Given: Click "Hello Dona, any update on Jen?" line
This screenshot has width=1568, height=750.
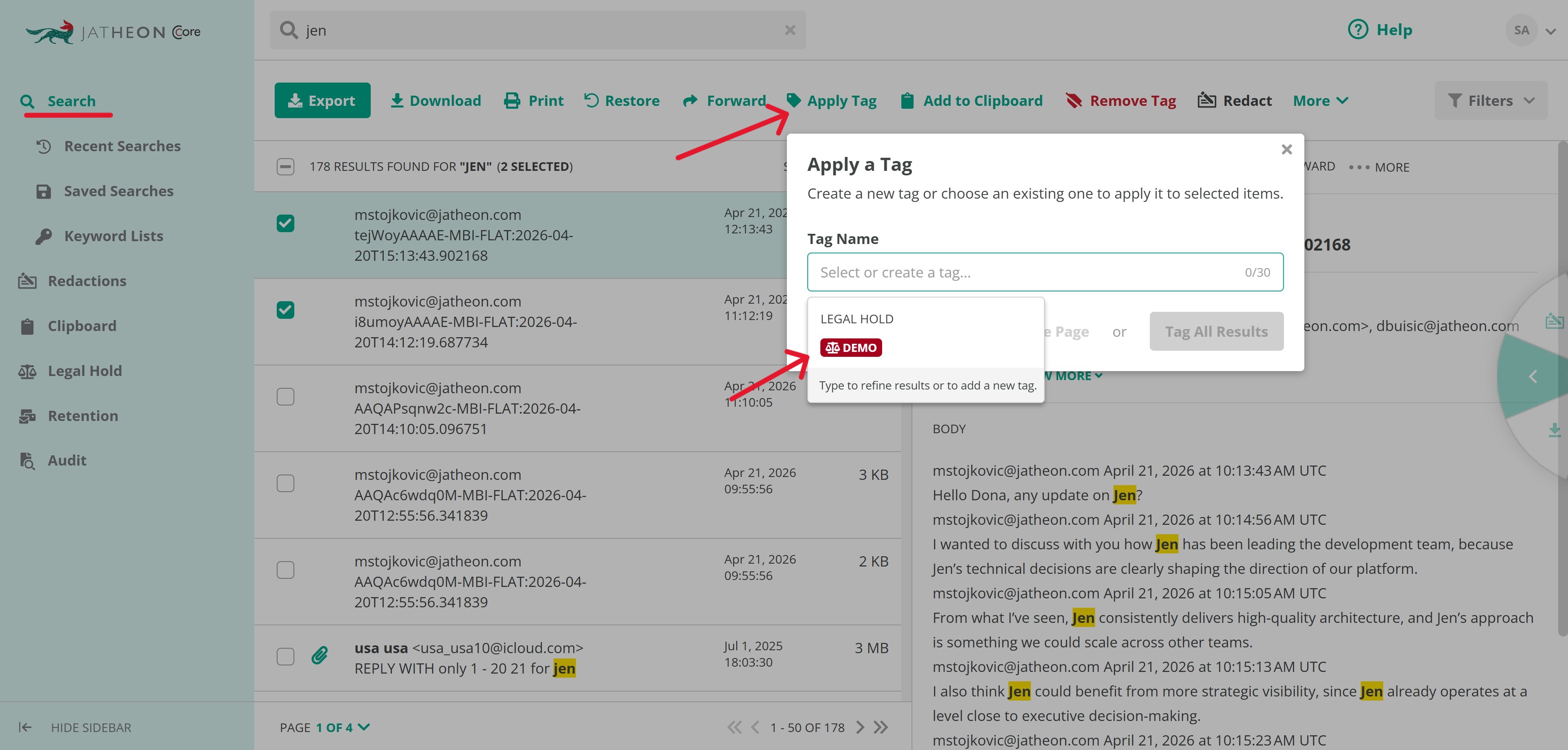Looking at the screenshot, I should click(1037, 495).
